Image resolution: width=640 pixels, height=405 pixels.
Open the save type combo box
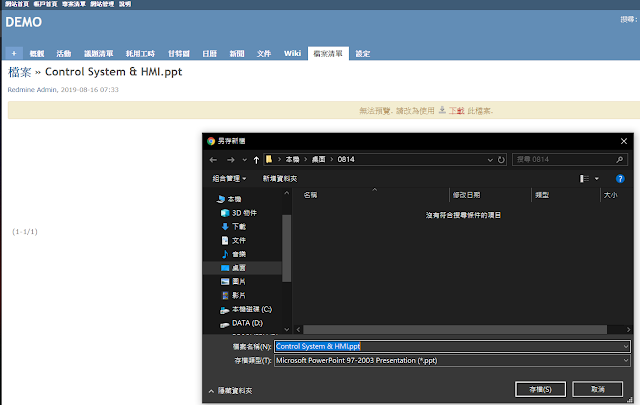point(452,360)
